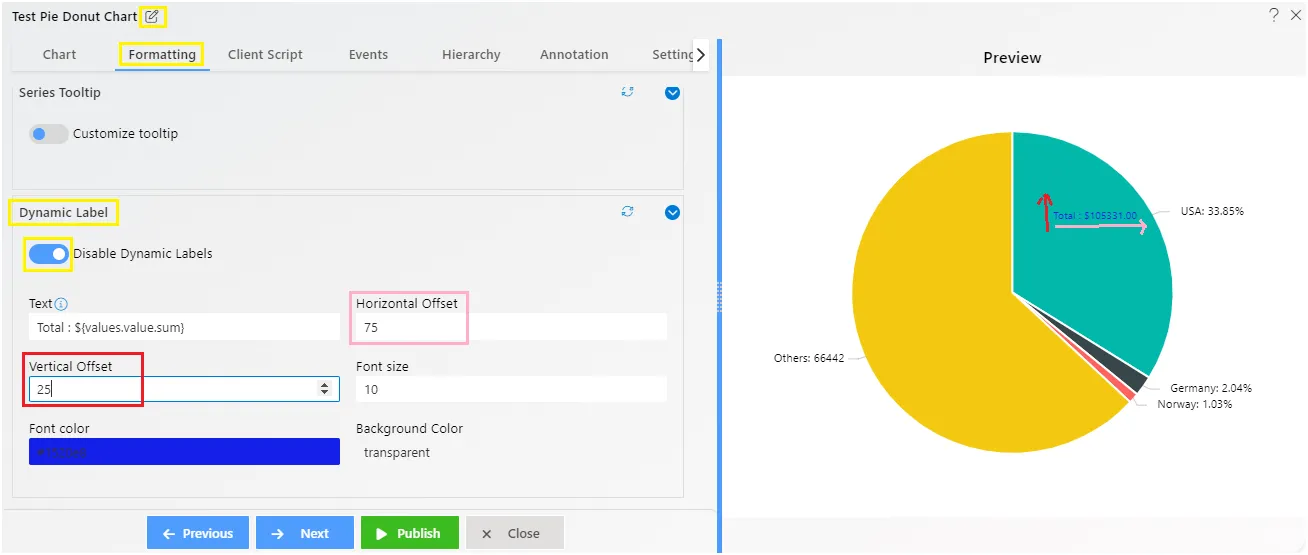Close the chart dialog window
1308x555 pixels.
pos(1296,15)
